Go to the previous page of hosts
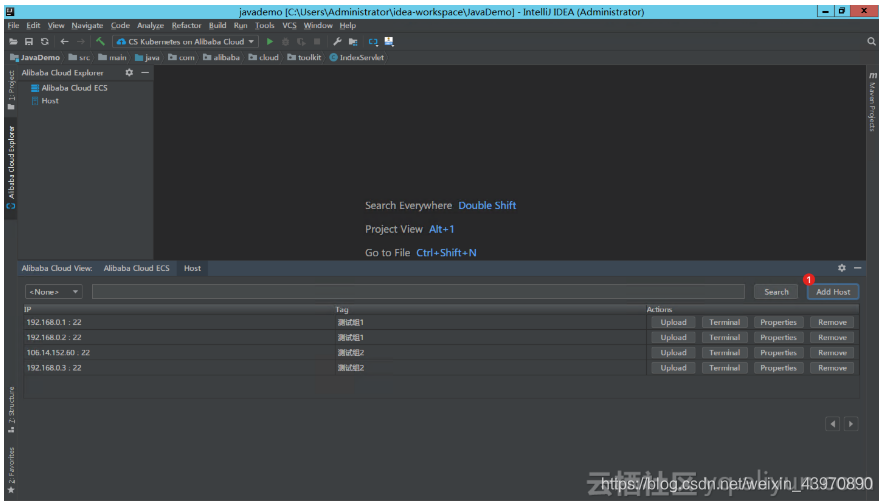The height and width of the screenshot is (503, 883). [832, 424]
